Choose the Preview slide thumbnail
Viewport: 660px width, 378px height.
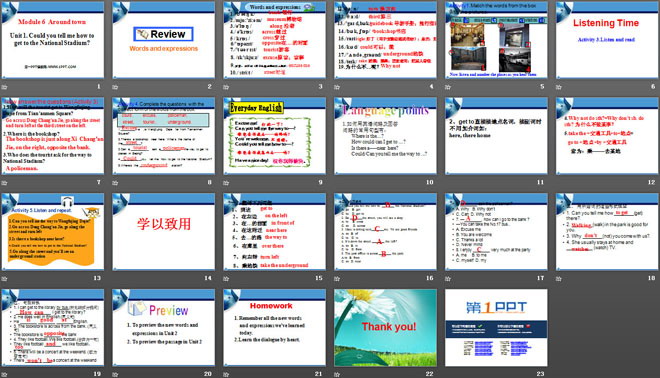tap(163, 327)
